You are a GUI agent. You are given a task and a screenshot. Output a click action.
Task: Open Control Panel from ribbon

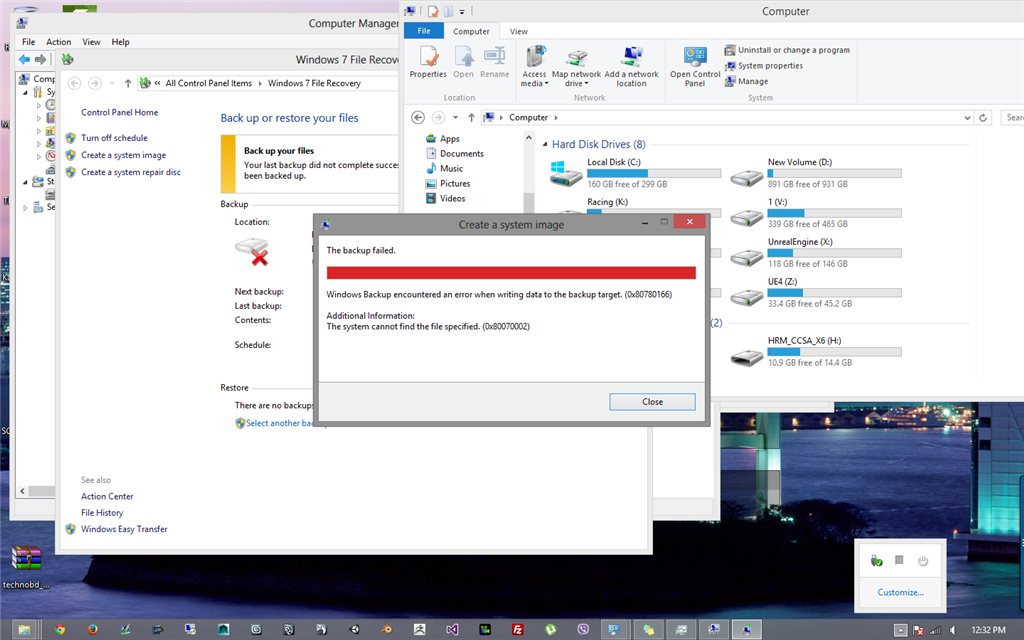(x=695, y=67)
